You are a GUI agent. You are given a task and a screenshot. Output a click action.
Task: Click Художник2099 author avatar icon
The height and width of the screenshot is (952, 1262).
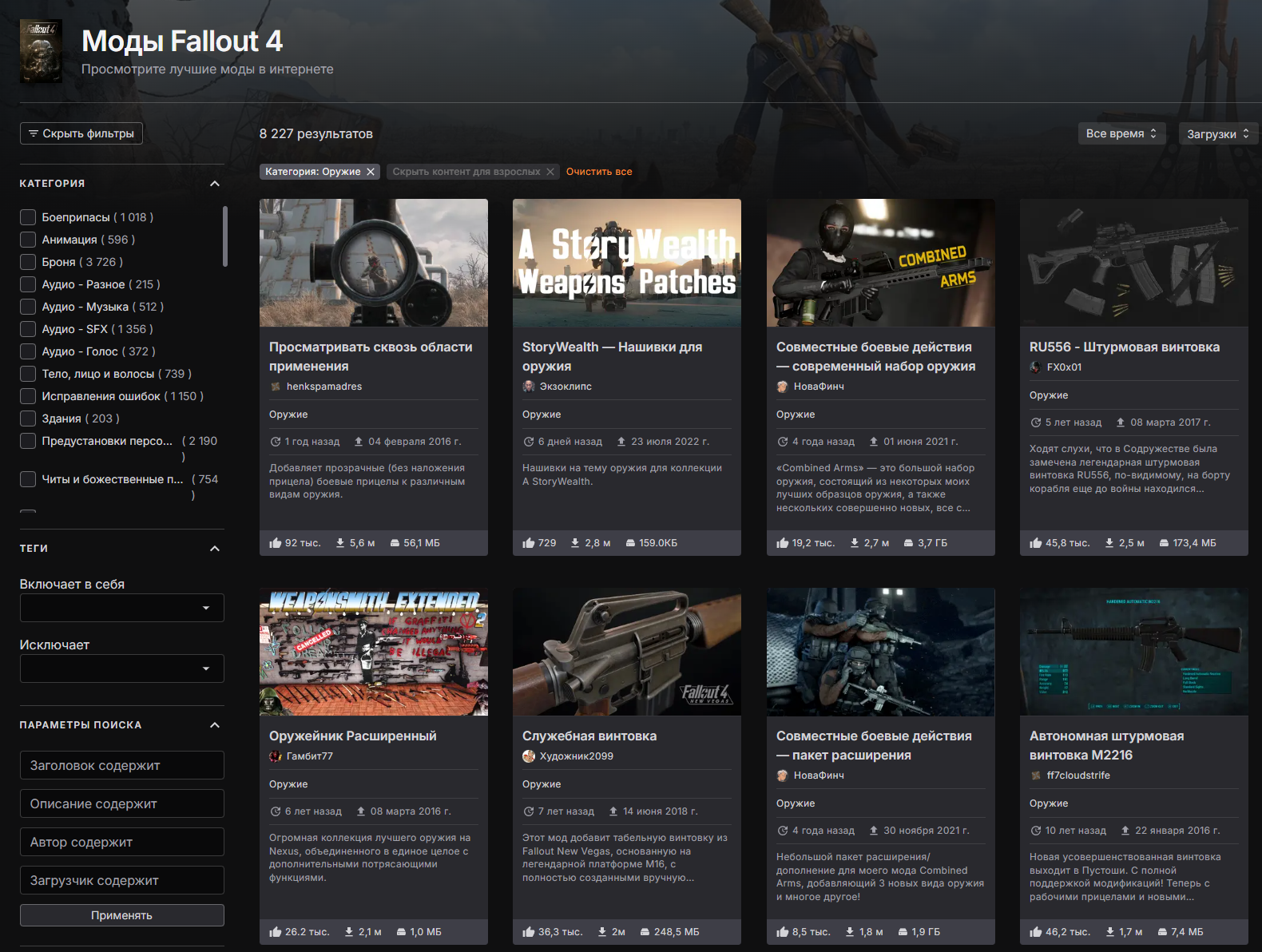click(x=529, y=756)
